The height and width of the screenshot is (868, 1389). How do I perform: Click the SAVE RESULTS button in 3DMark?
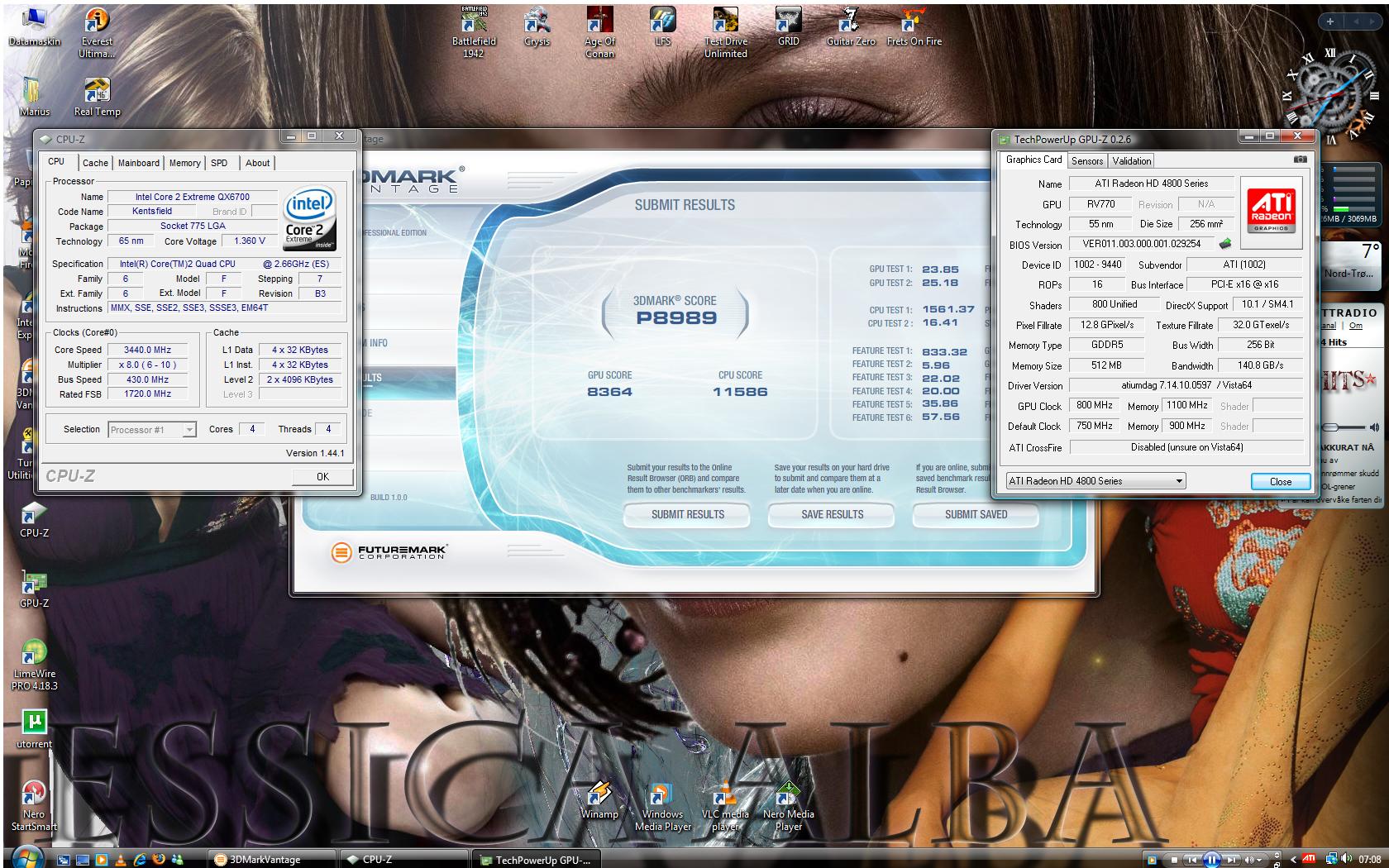[832, 514]
